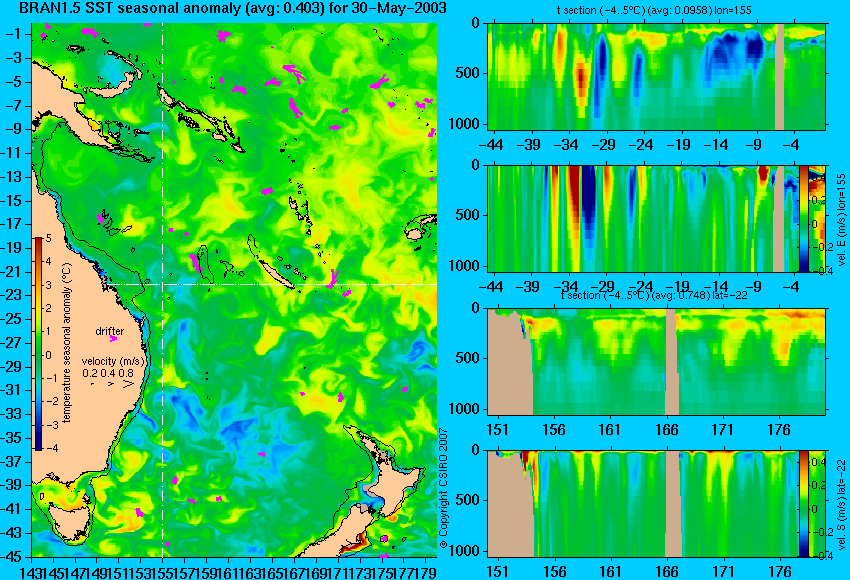Click the vertical "temperature seasonal anomaly (°C)" label
The height and width of the screenshot is (580, 850).
click(x=66, y=344)
